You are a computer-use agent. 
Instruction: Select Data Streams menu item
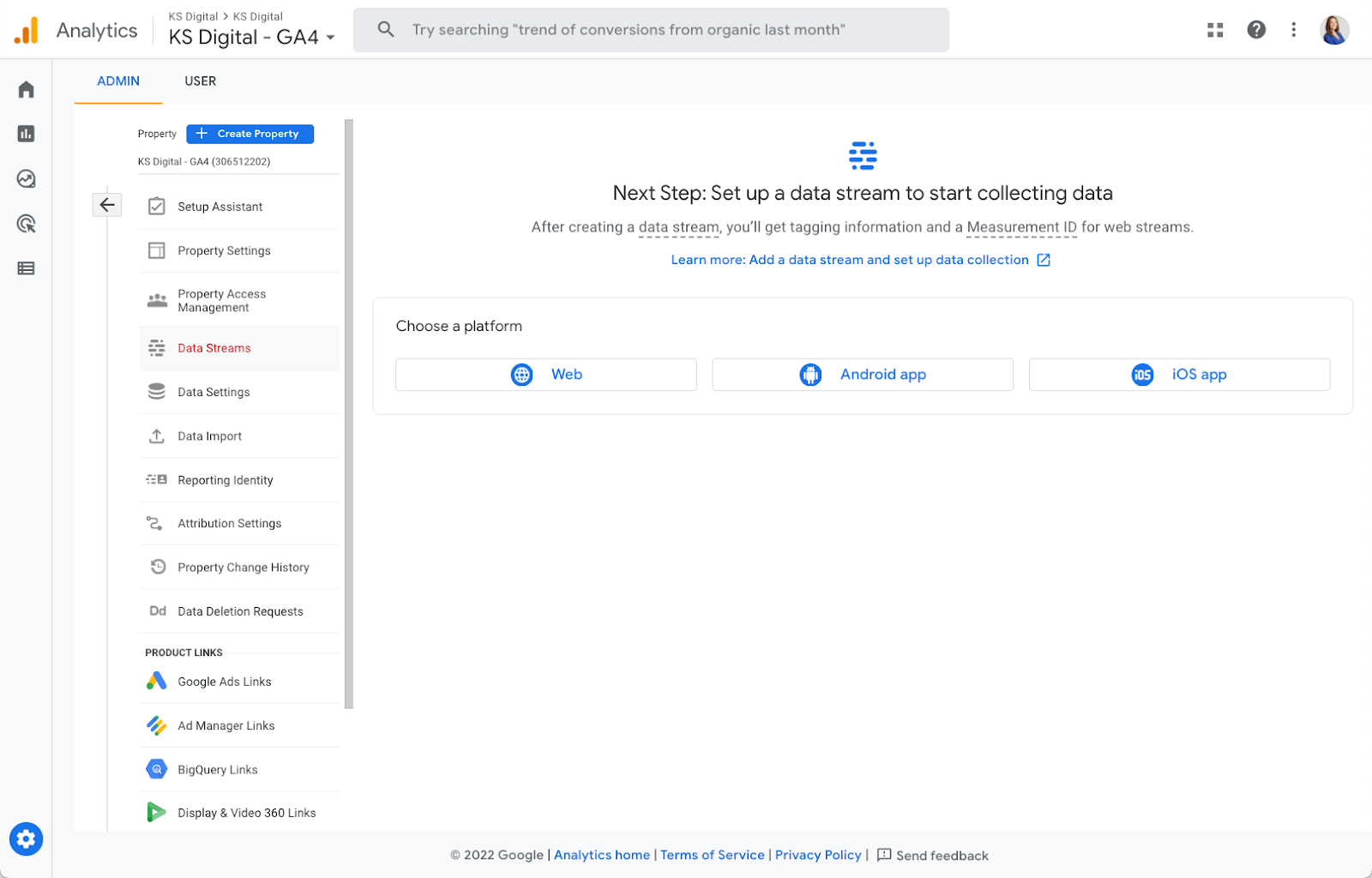pyautogui.click(x=239, y=348)
